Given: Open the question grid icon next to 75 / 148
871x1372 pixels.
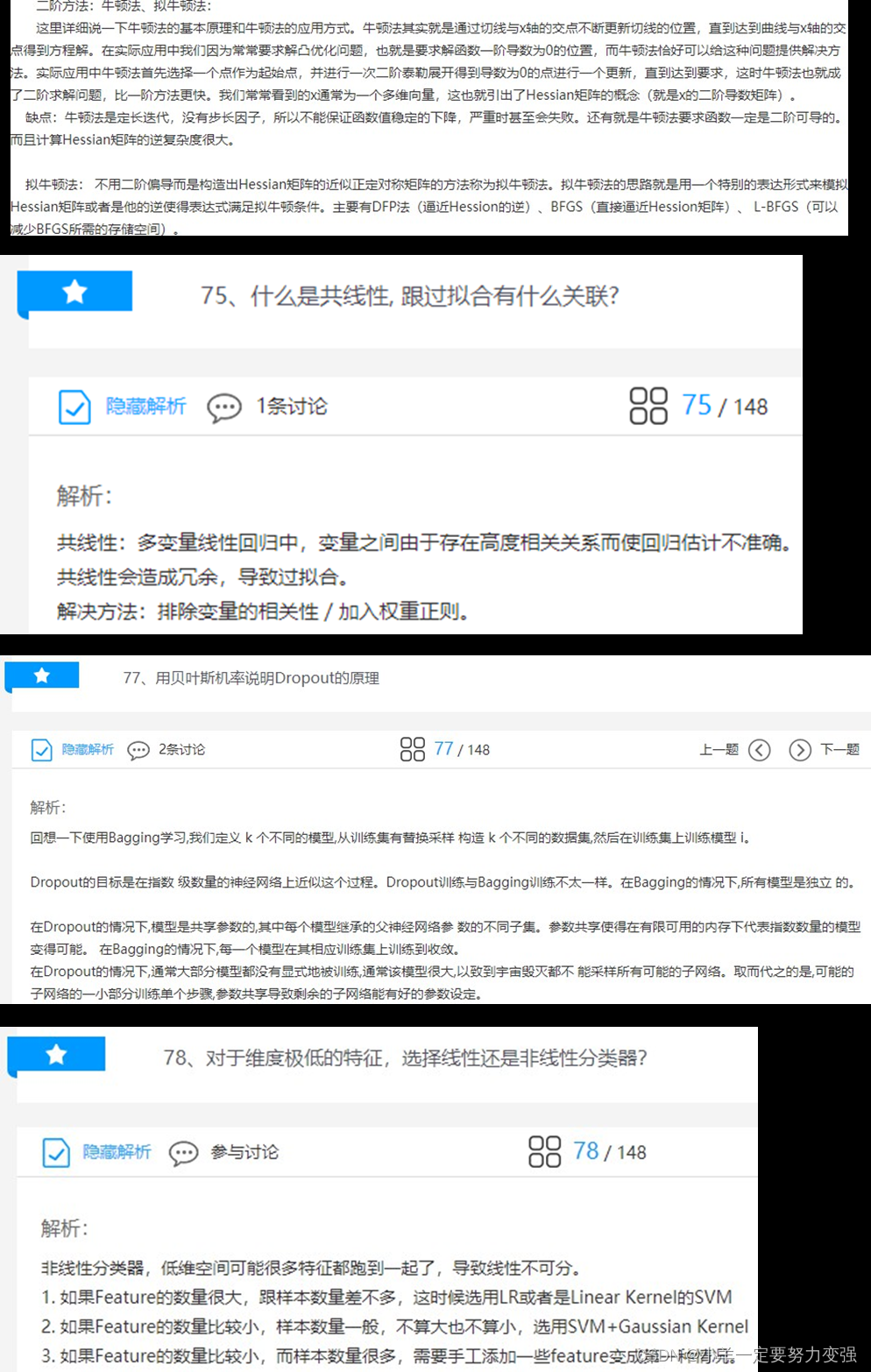Looking at the screenshot, I should click(648, 407).
